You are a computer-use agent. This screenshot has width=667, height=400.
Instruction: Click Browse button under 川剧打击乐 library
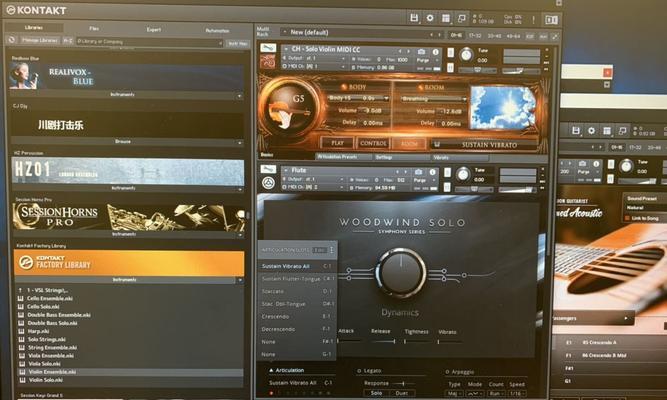pyautogui.click(x=123, y=141)
